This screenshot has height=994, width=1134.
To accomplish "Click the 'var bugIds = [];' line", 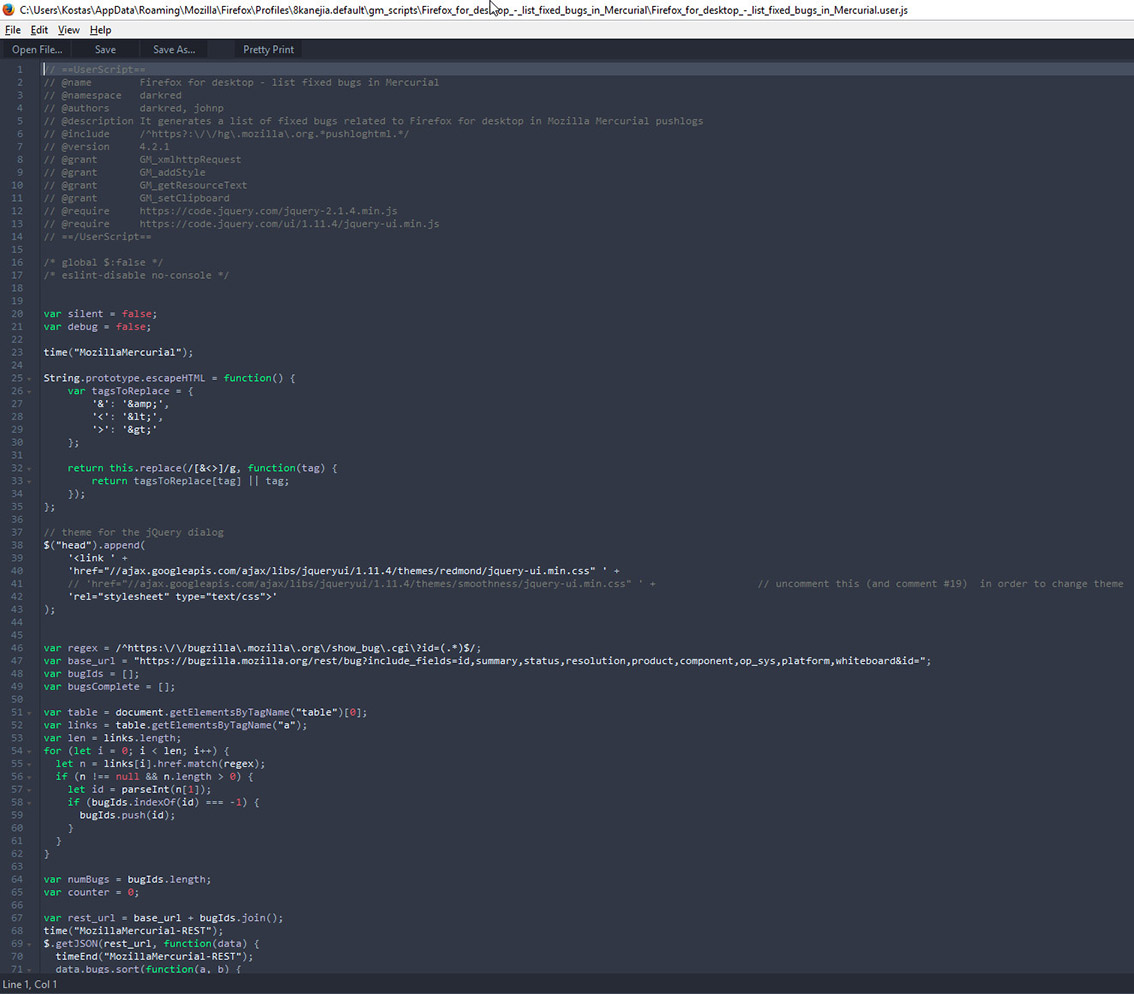I will (91, 674).
